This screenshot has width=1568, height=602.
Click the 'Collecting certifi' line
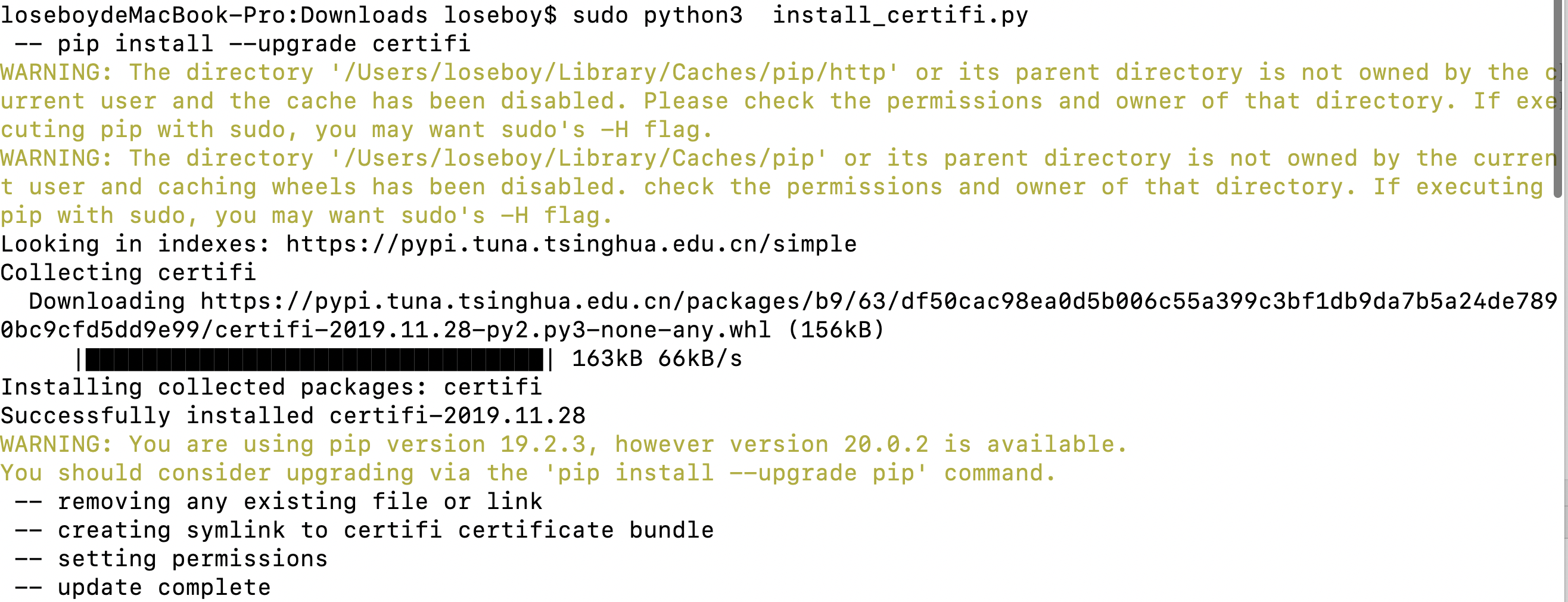pyautogui.click(x=129, y=273)
